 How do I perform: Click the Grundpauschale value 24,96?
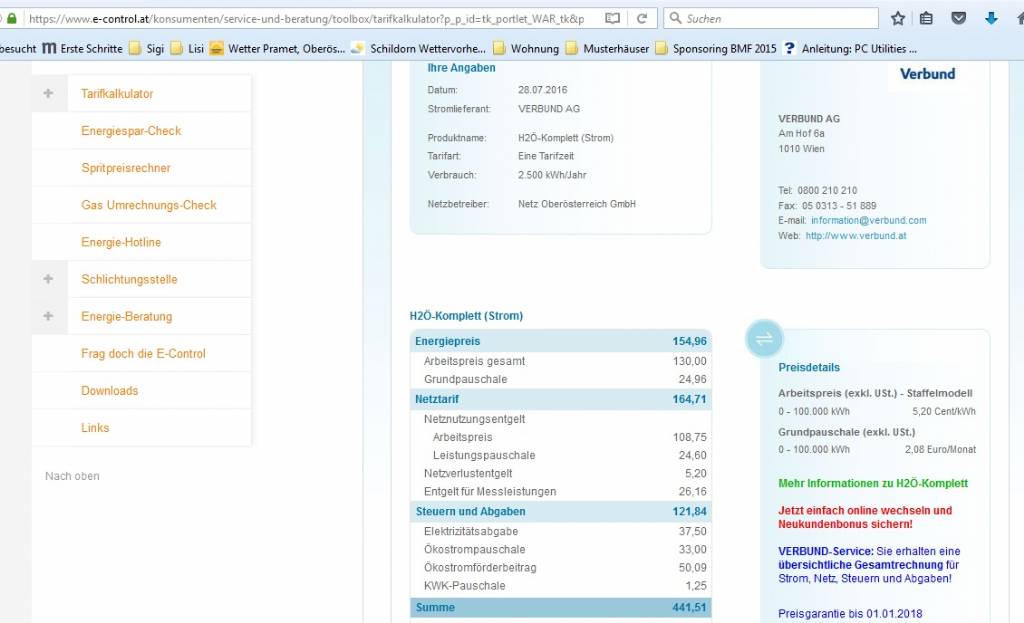[692, 379]
